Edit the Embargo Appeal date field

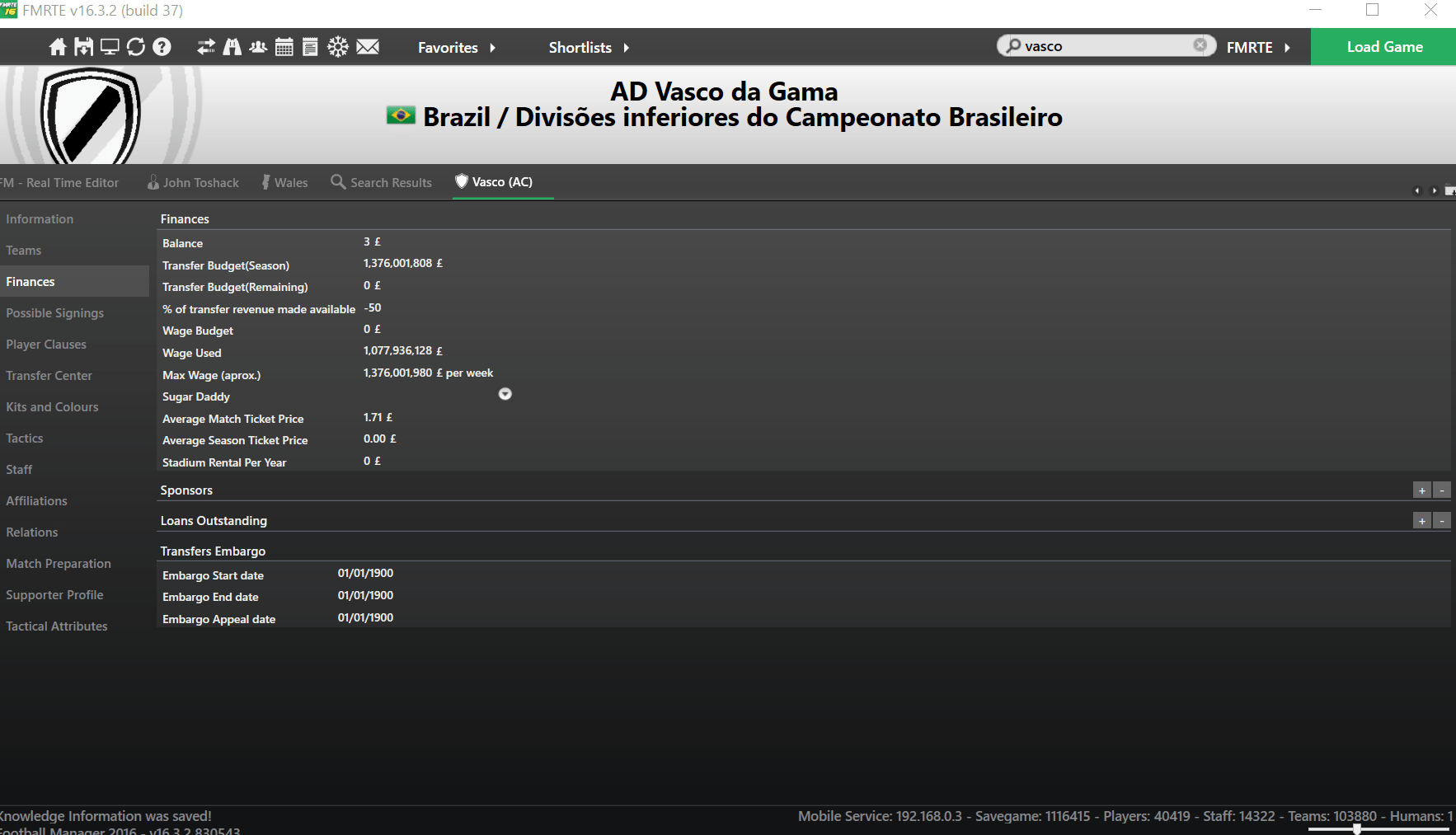tap(365, 617)
